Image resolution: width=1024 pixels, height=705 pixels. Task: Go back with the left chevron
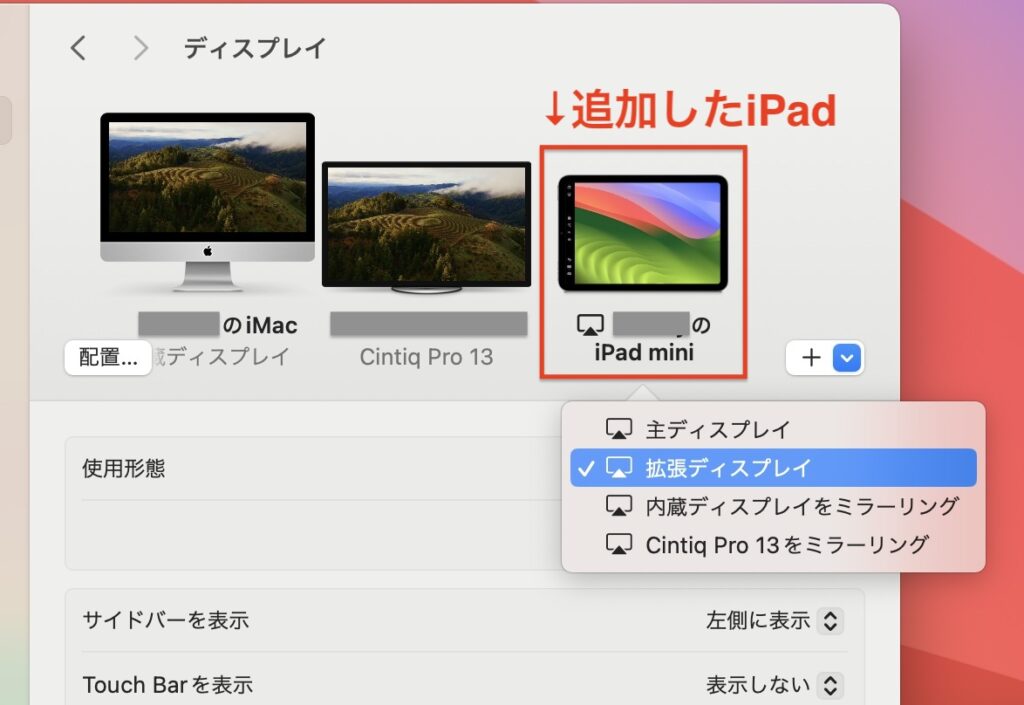(78, 48)
